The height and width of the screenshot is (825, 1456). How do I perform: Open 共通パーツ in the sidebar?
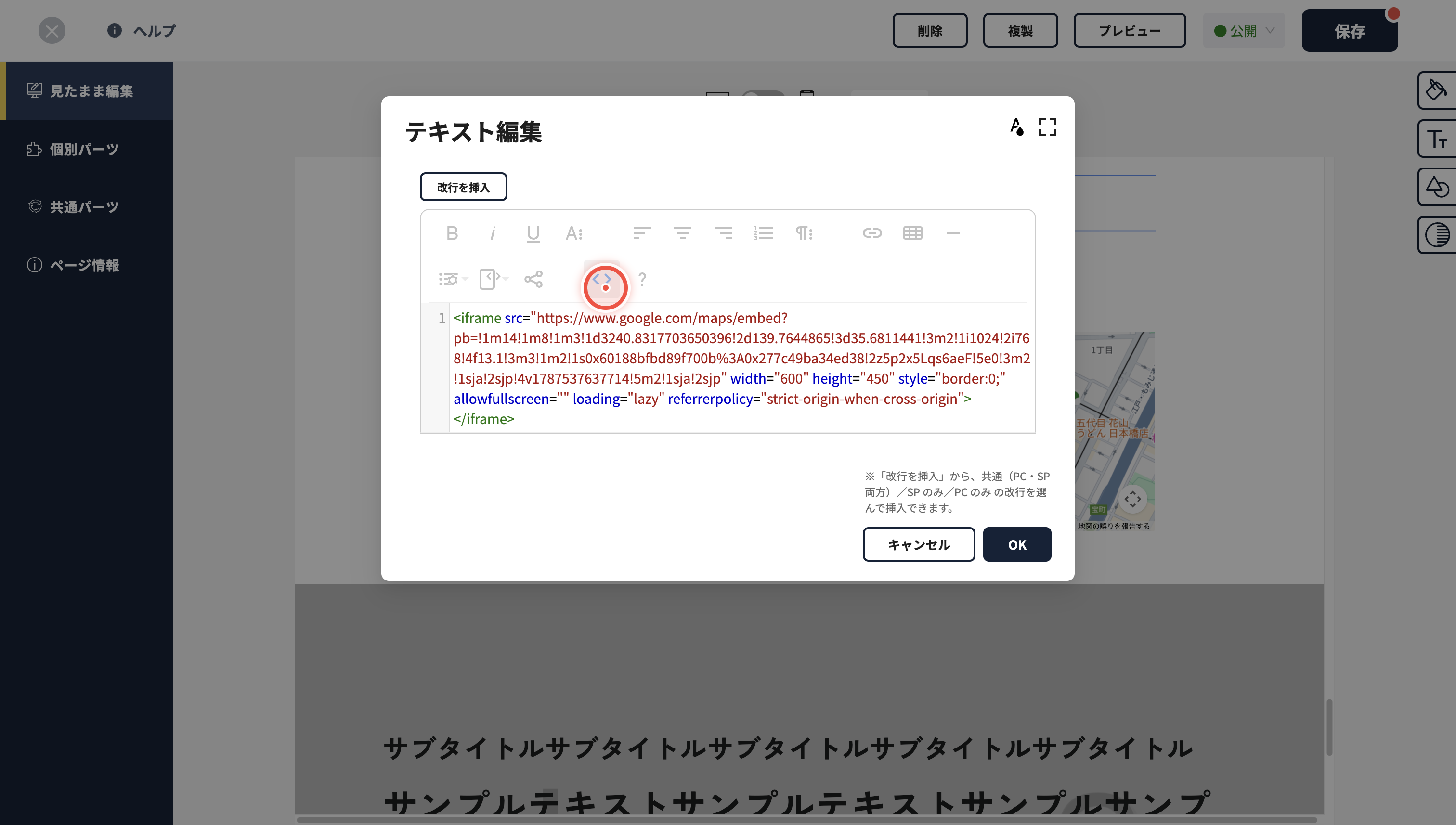(x=87, y=207)
